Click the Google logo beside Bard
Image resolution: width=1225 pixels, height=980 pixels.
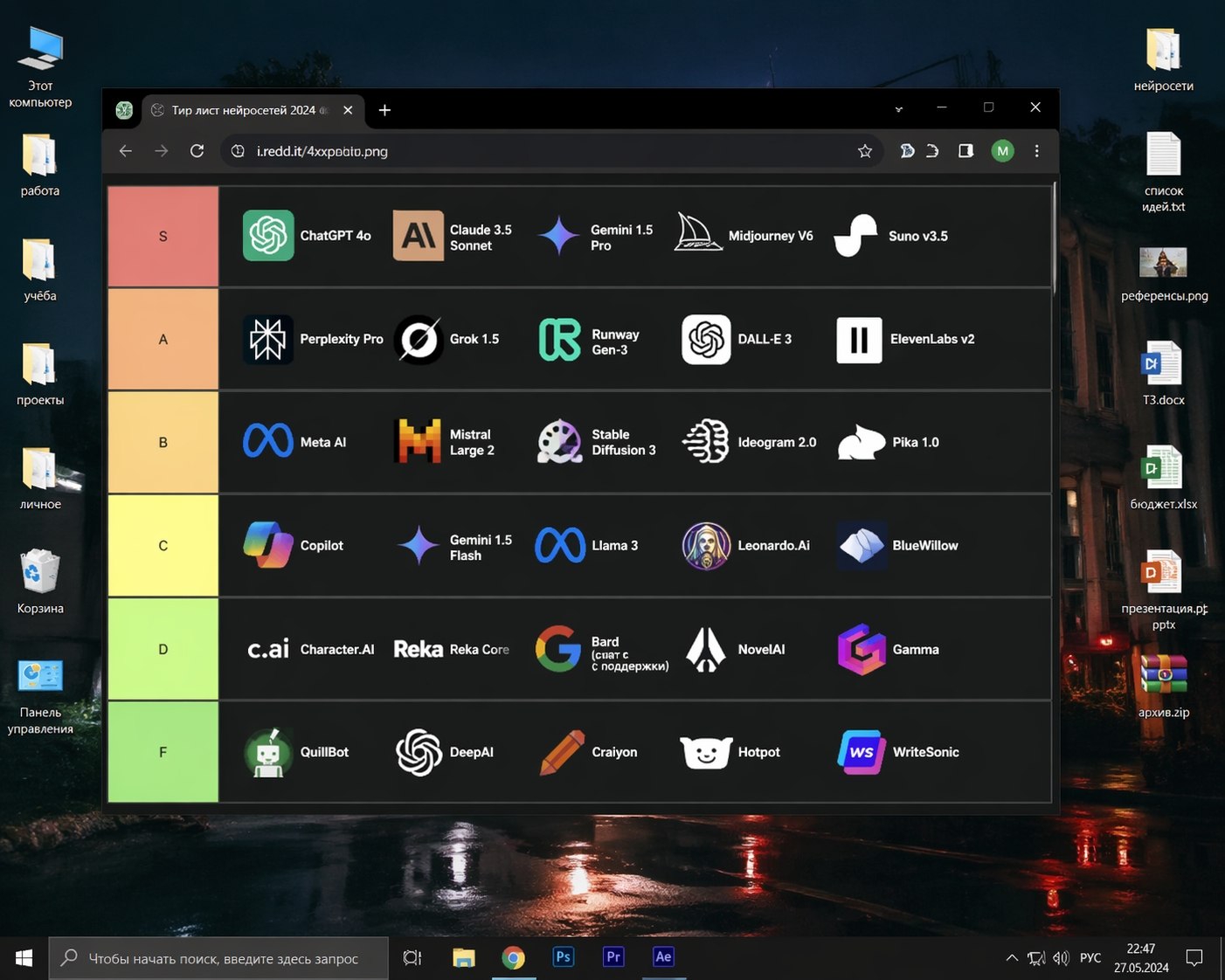(558, 648)
